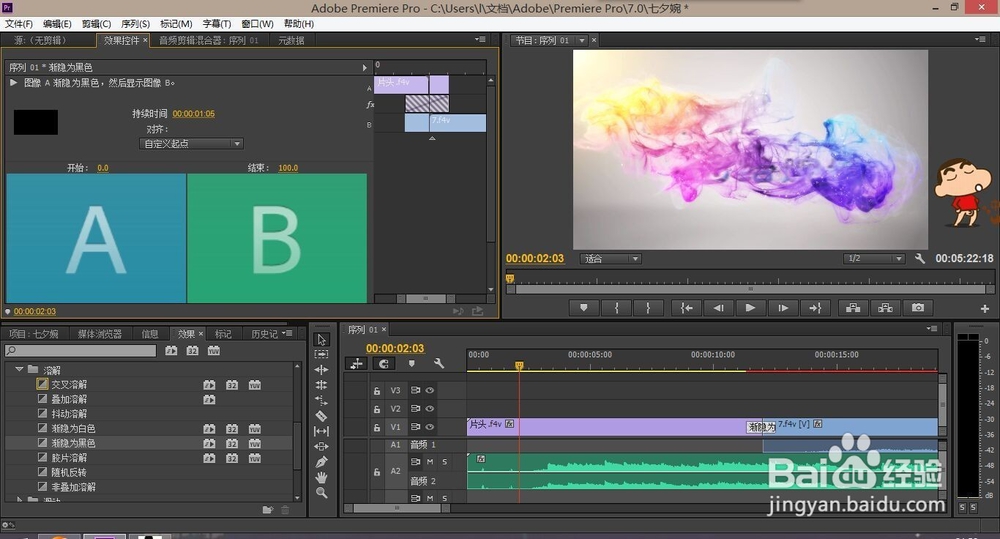
Task: Select the Rolling Edit tool
Action: [x=321, y=385]
